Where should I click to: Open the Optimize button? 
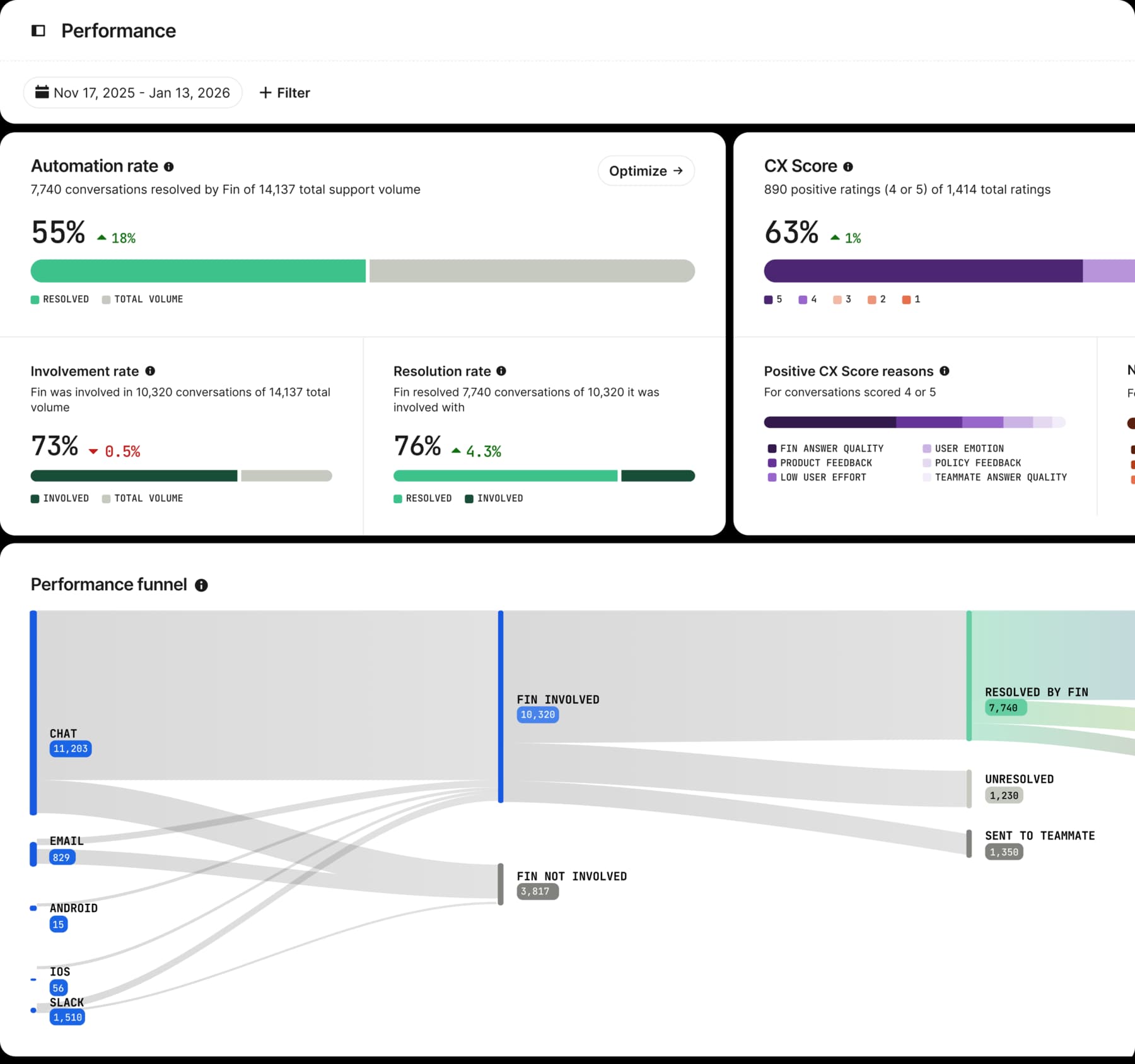[646, 171]
